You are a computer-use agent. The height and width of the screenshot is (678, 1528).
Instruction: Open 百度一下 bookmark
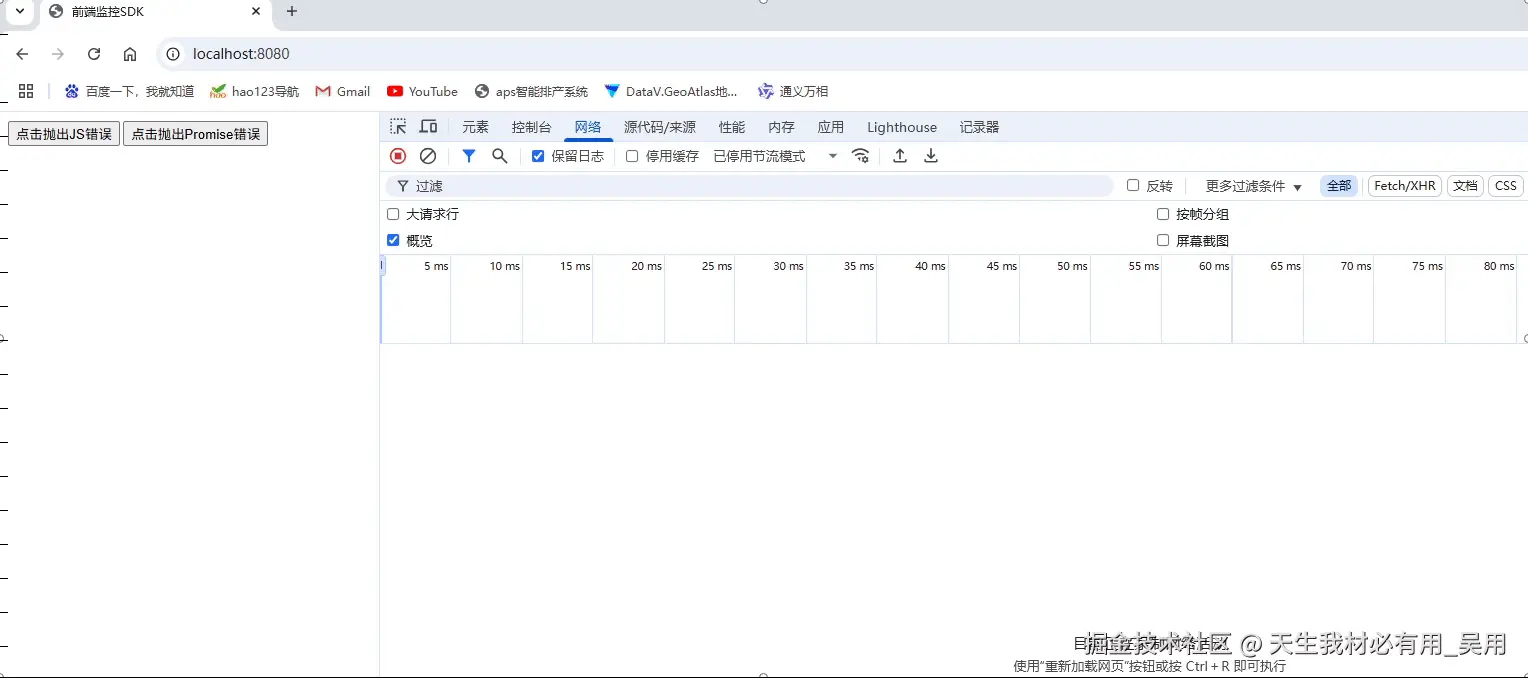(129, 91)
